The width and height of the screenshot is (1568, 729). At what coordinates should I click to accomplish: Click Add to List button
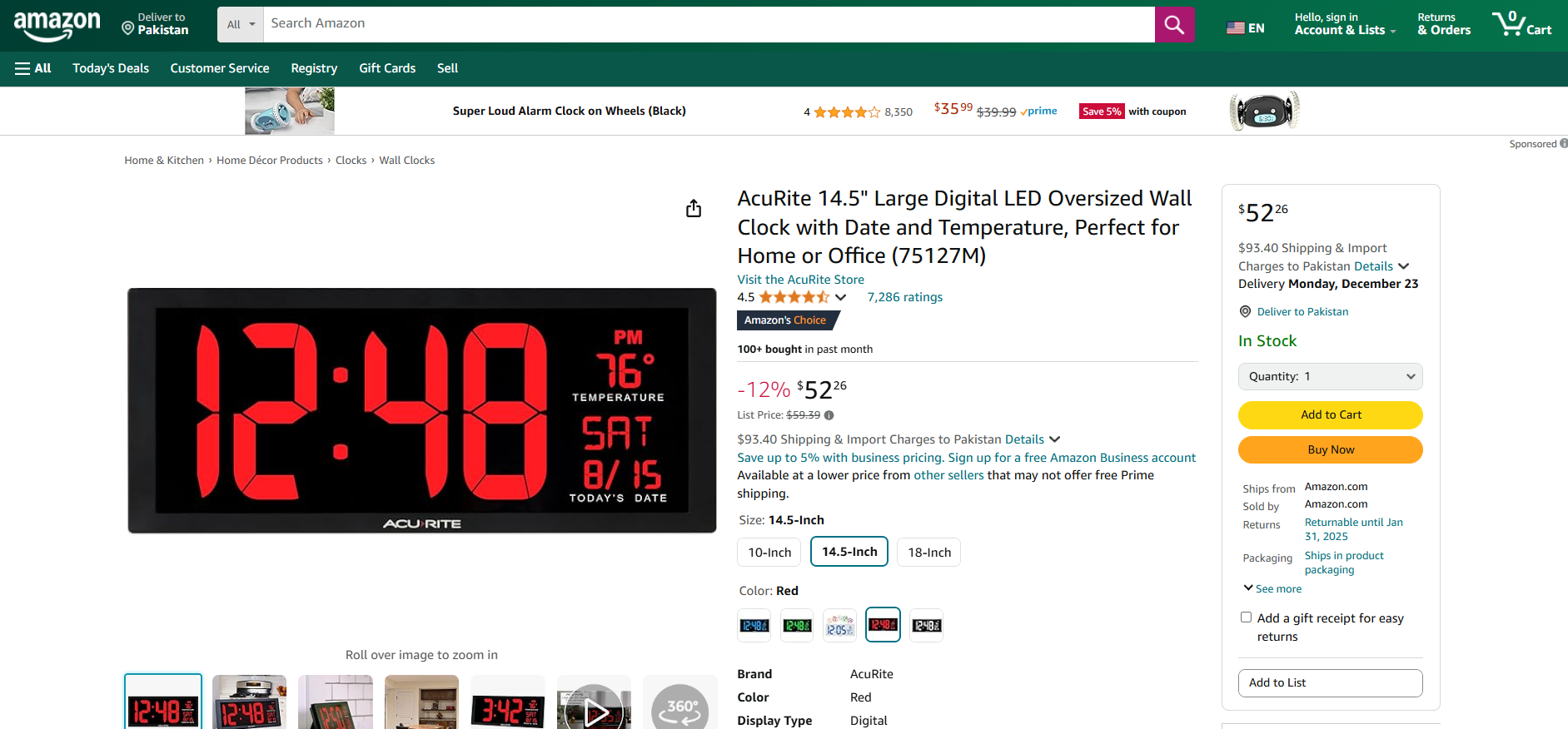[x=1330, y=682]
